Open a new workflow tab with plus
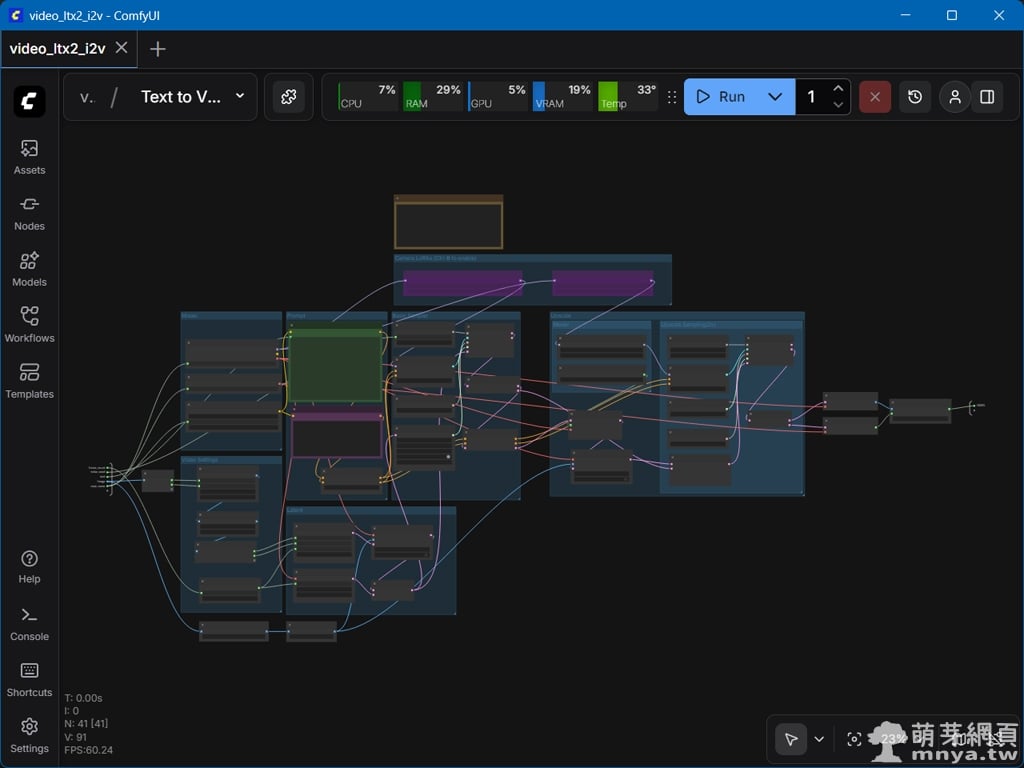Viewport: 1024px width, 768px height. pyautogui.click(x=157, y=49)
